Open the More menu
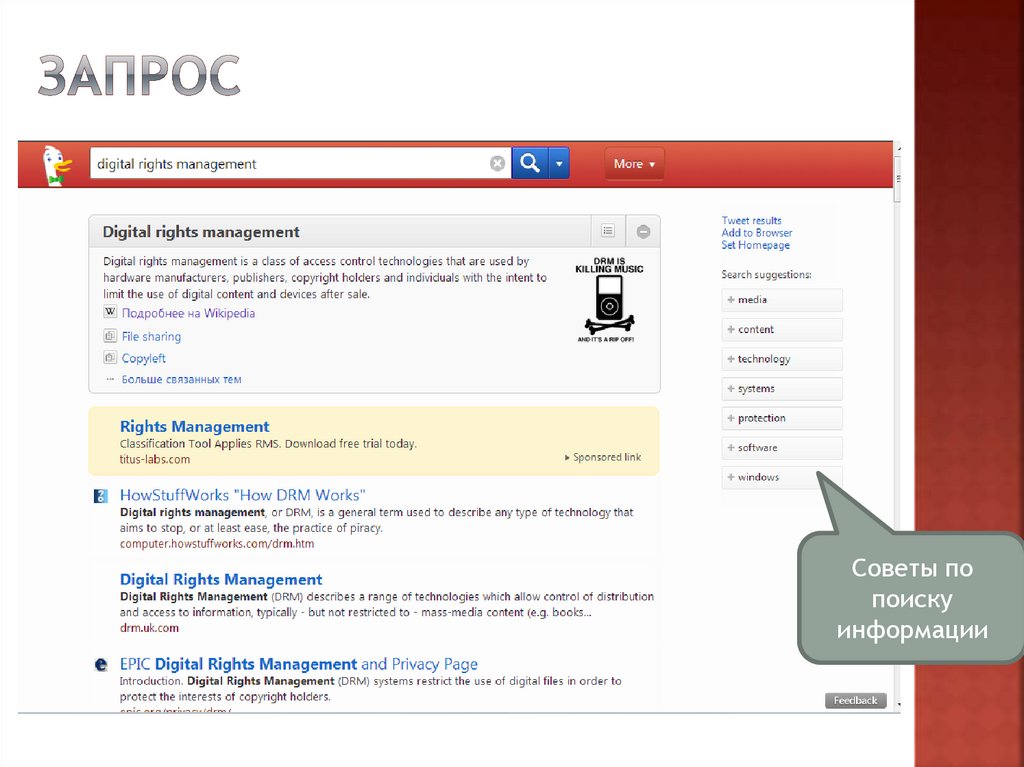The height and width of the screenshot is (767, 1024). [633, 164]
